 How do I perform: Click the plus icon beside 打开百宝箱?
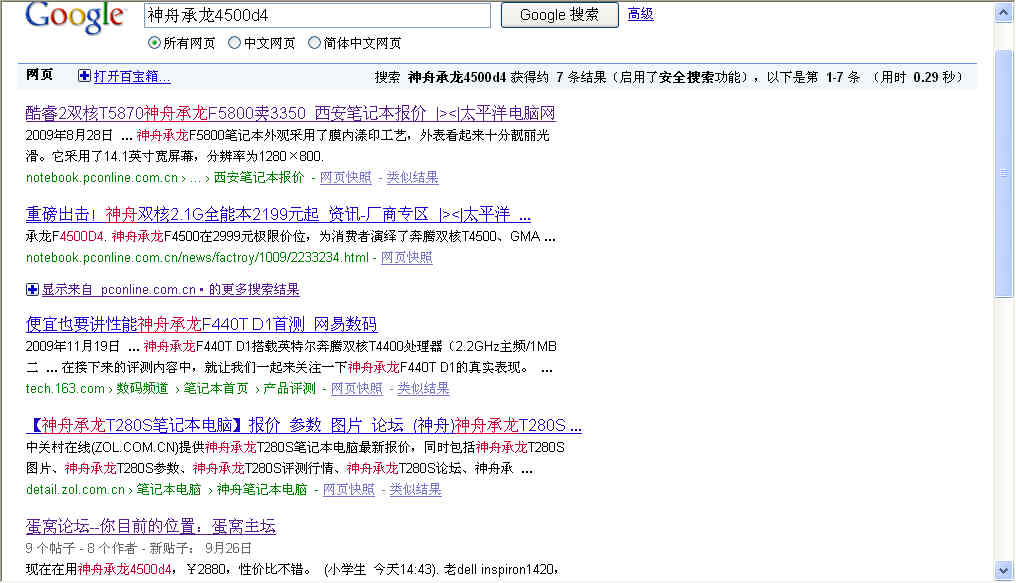(x=84, y=76)
